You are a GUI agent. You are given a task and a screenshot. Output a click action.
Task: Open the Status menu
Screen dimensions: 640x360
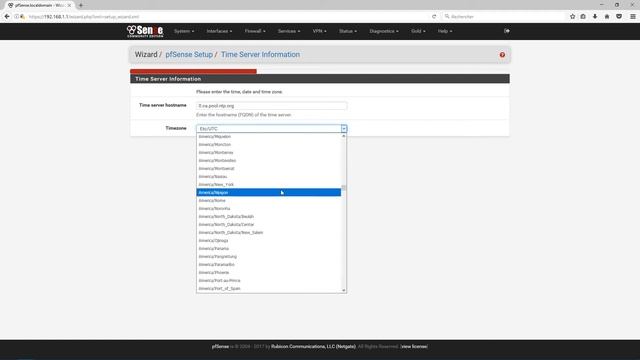point(348,31)
